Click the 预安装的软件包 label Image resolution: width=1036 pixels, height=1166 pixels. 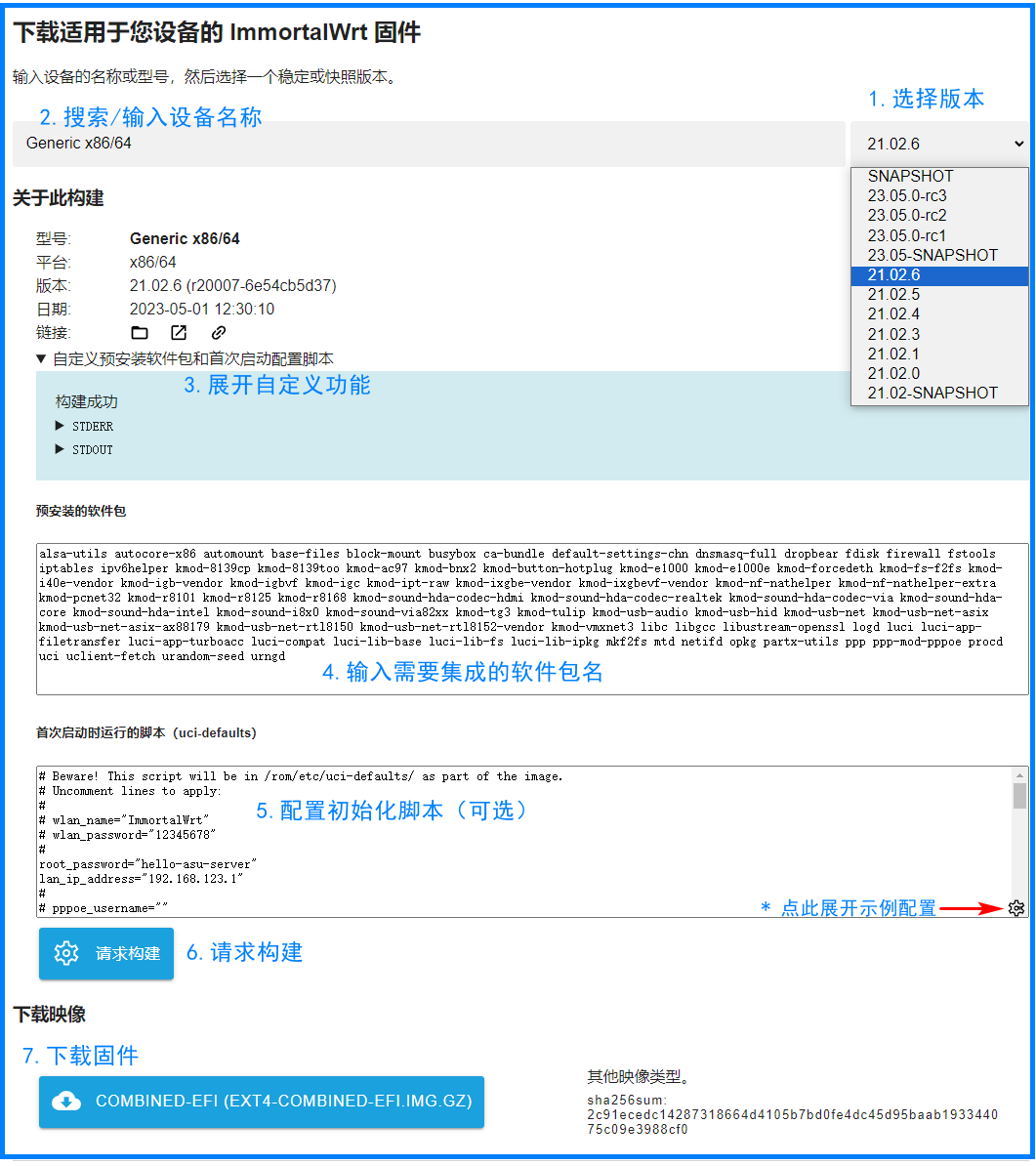pos(81,511)
